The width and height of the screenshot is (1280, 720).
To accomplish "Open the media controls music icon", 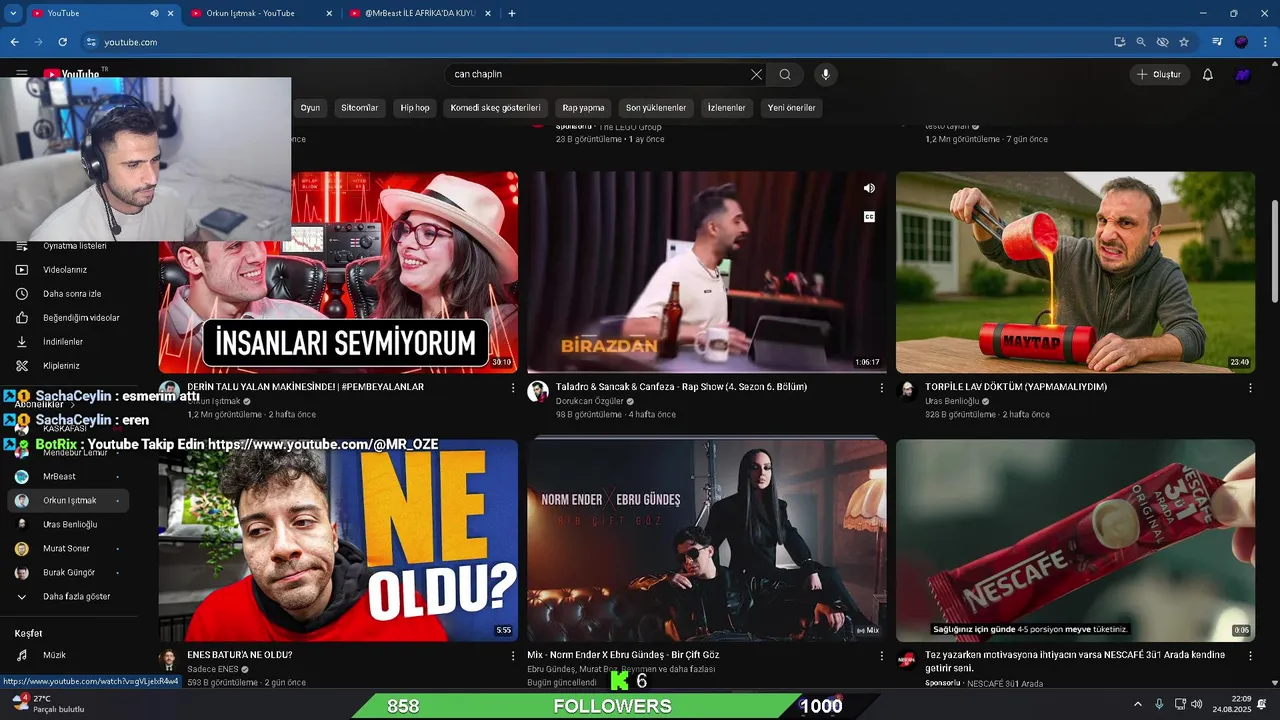I will coord(1217,42).
